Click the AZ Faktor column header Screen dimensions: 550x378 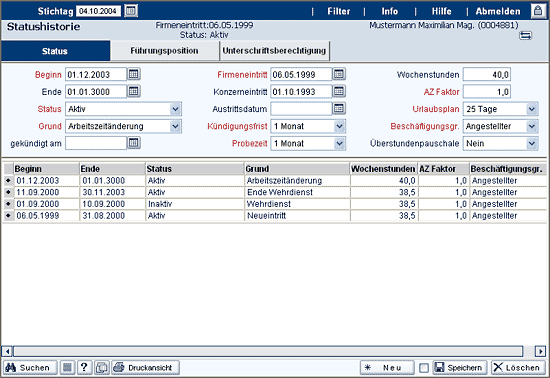pyautogui.click(x=444, y=169)
